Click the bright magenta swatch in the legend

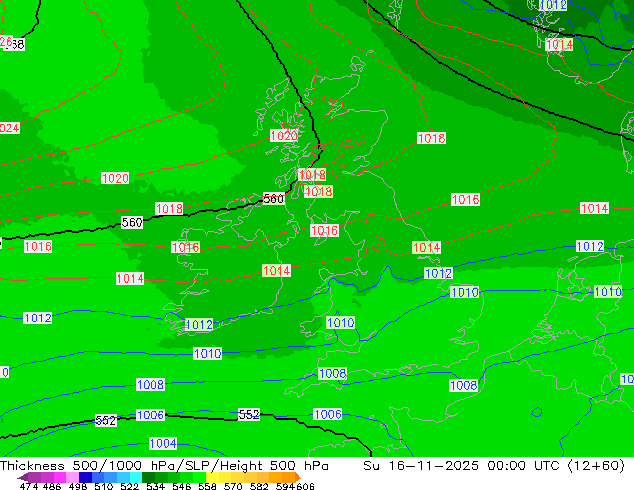coord(60,477)
